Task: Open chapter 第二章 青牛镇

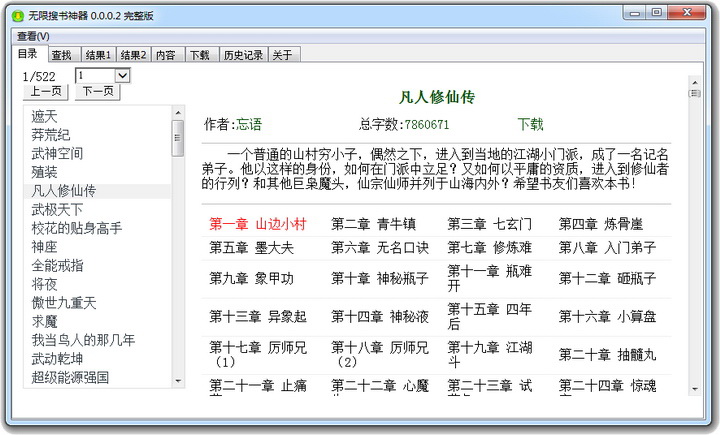Action: tap(373, 224)
